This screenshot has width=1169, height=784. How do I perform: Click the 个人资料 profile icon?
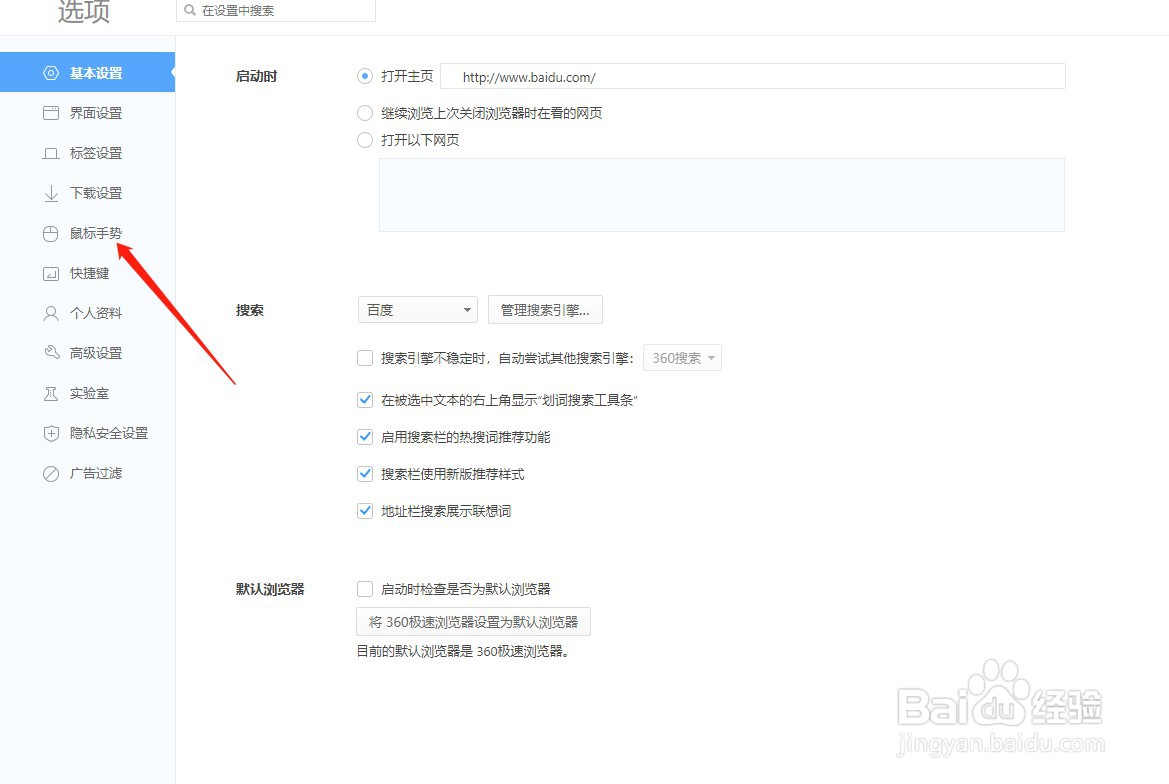coord(50,312)
